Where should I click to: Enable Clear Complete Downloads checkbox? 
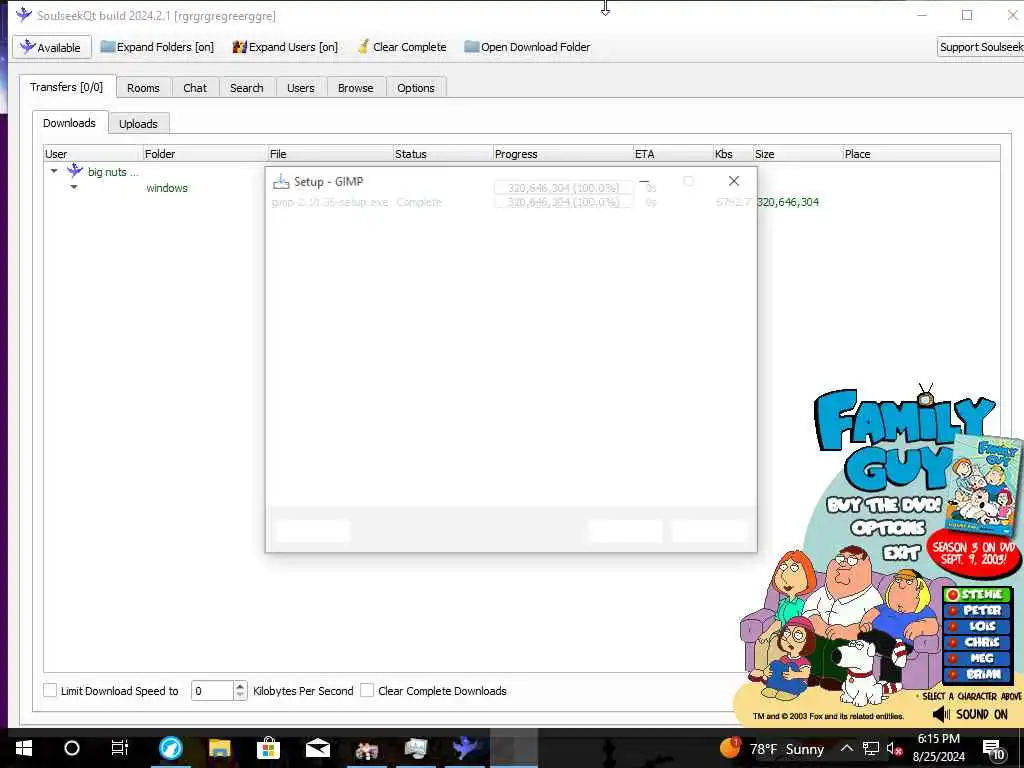[x=367, y=690]
